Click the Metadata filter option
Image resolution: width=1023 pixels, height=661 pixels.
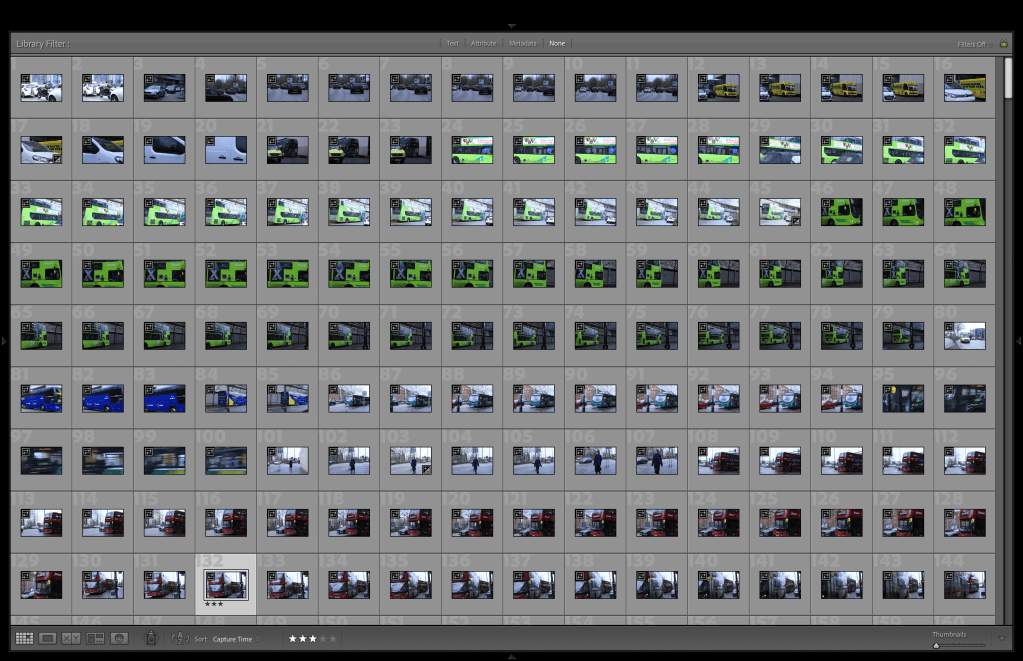tap(522, 44)
